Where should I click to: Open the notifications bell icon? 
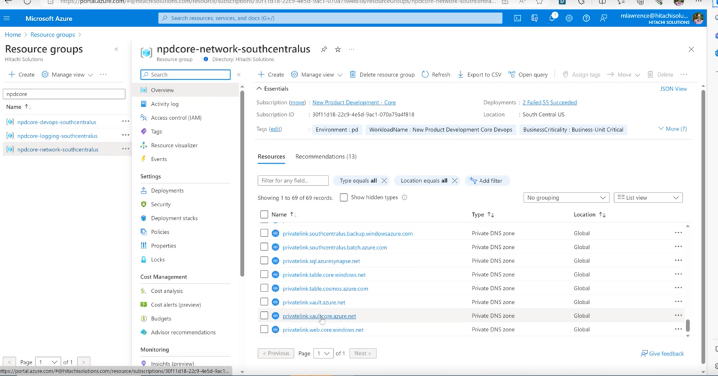(x=552, y=18)
